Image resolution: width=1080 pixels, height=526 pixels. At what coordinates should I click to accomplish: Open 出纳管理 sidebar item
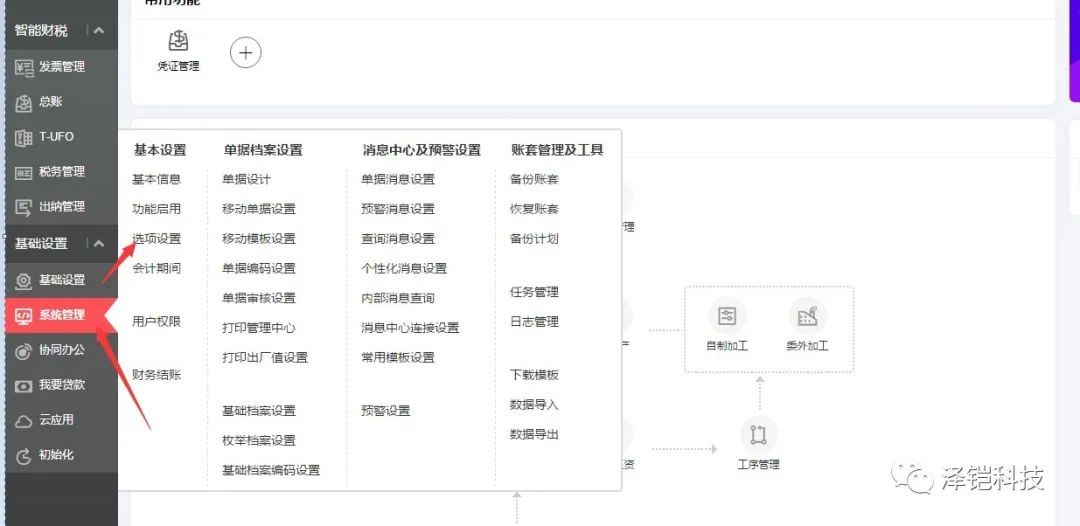(x=61, y=207)
